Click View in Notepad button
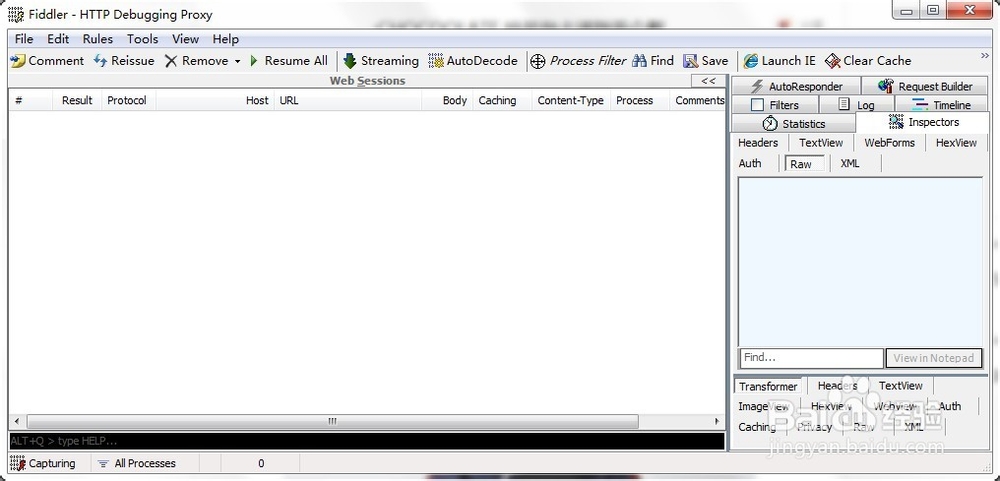 pyautogui.click(x=934, y=358)
